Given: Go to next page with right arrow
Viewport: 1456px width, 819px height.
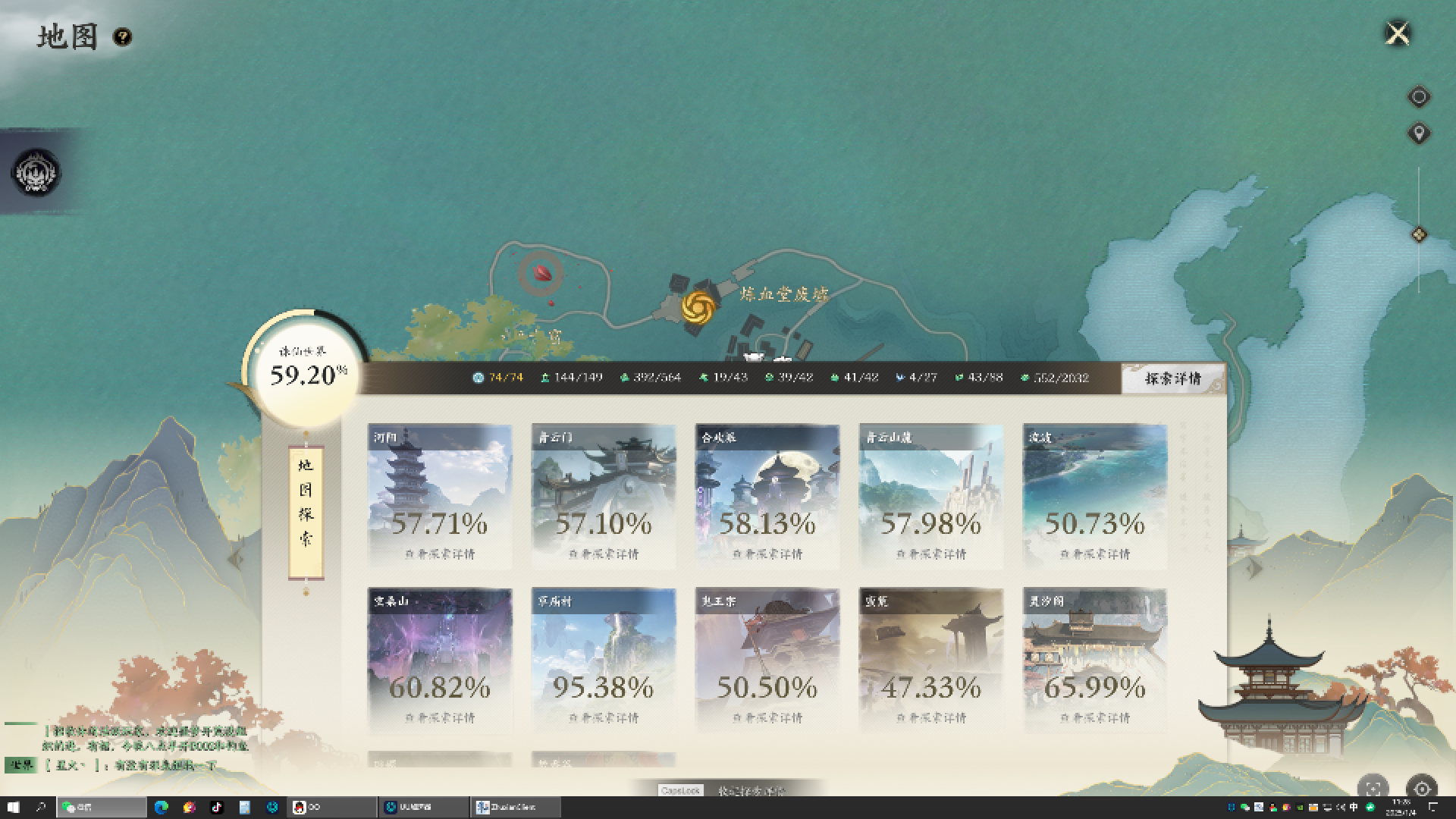Looking at the screenshot, I should 1255,567.
